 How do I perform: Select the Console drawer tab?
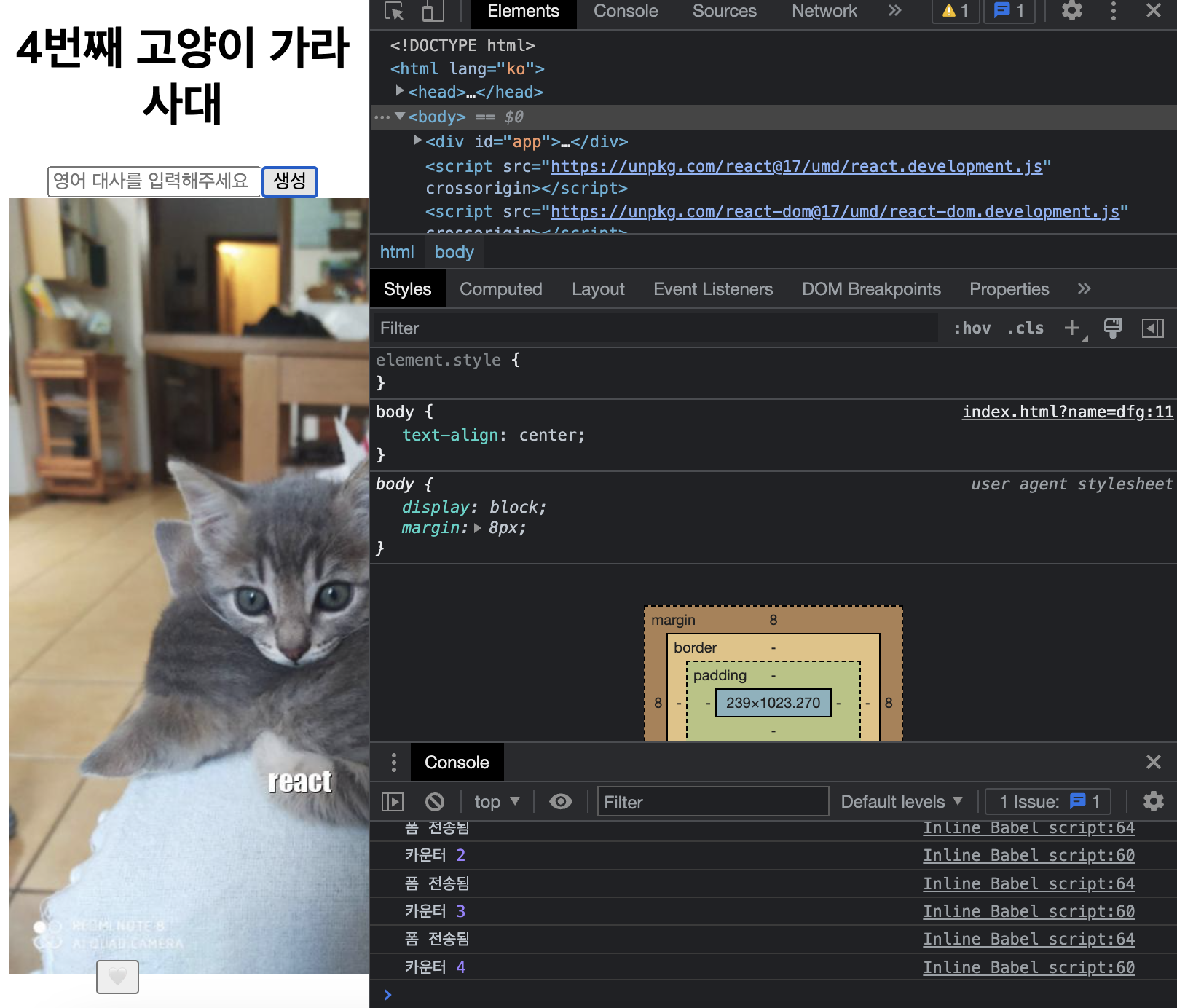point(457,763)
